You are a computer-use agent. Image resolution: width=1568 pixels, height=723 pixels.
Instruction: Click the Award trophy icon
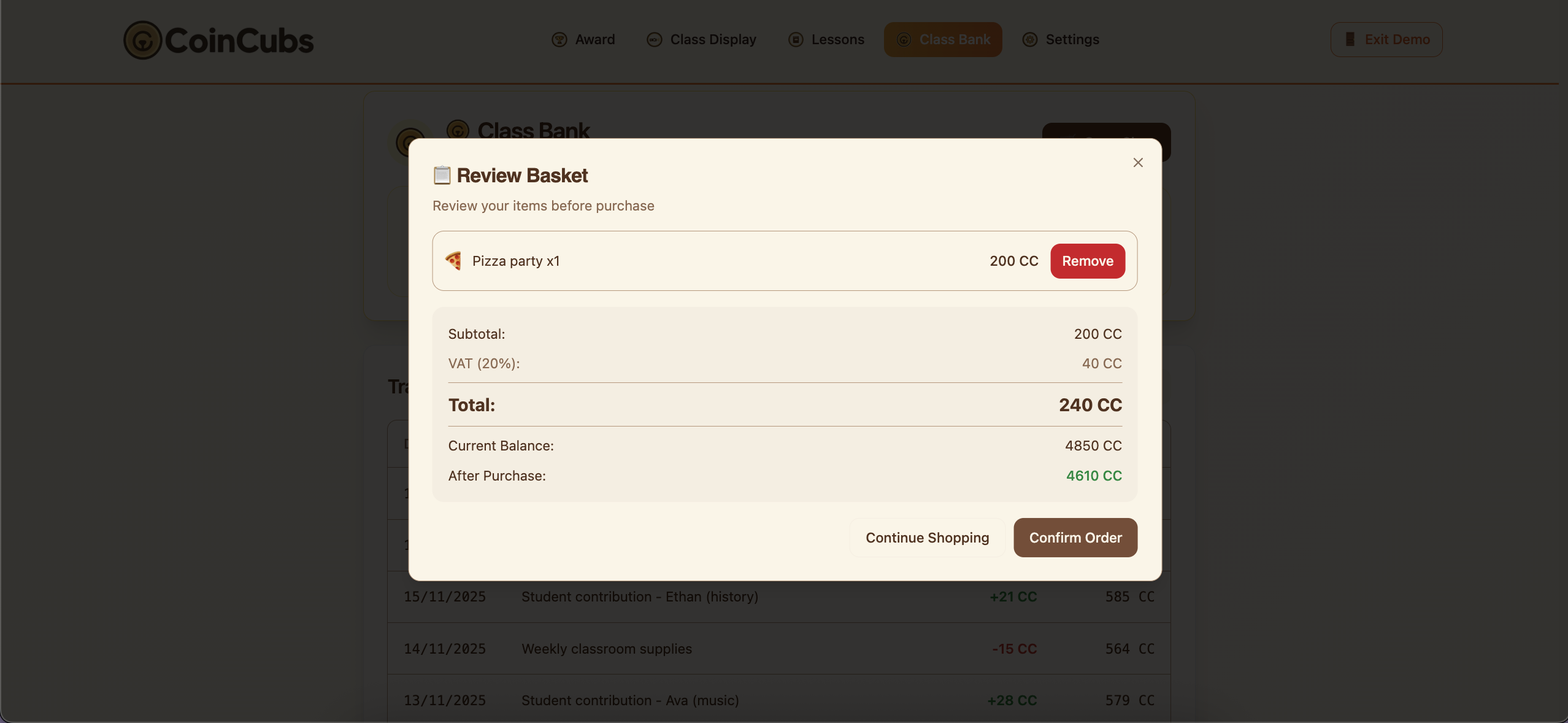[x=559, y=40]
